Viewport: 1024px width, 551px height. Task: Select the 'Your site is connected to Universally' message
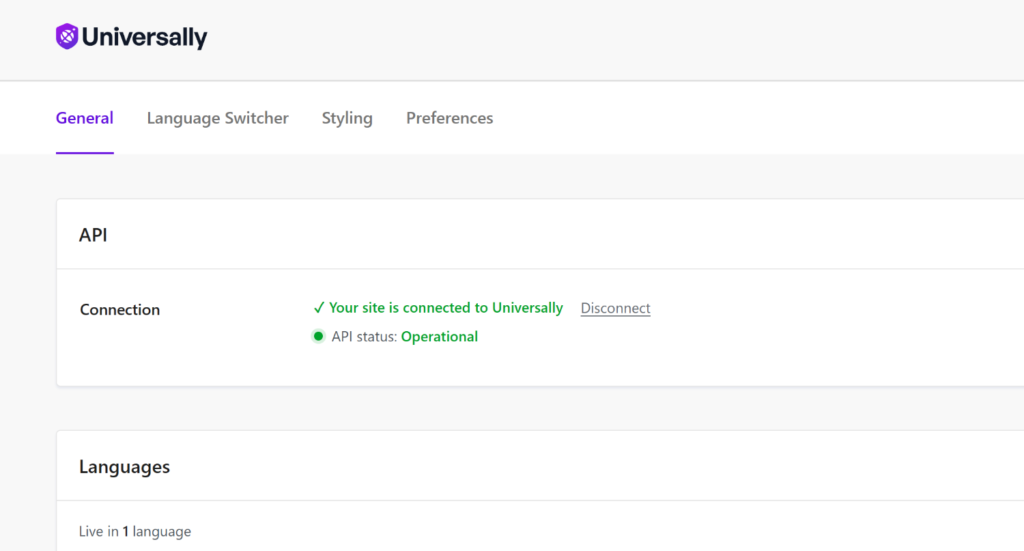pyautogui.click(x=445, y=307)
